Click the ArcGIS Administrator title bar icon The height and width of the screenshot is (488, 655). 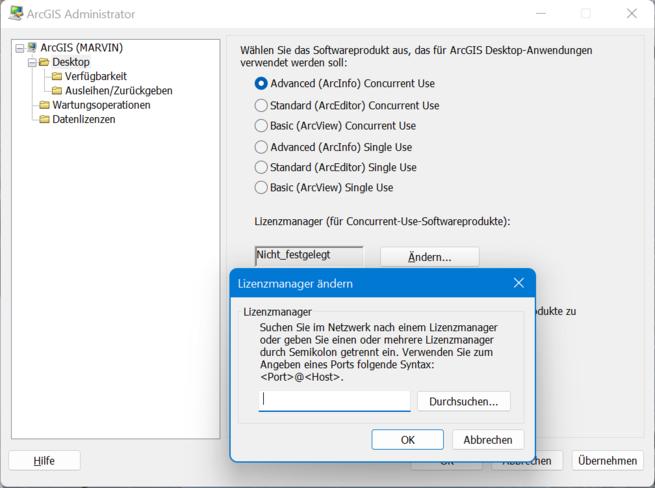tap(16, 13)
